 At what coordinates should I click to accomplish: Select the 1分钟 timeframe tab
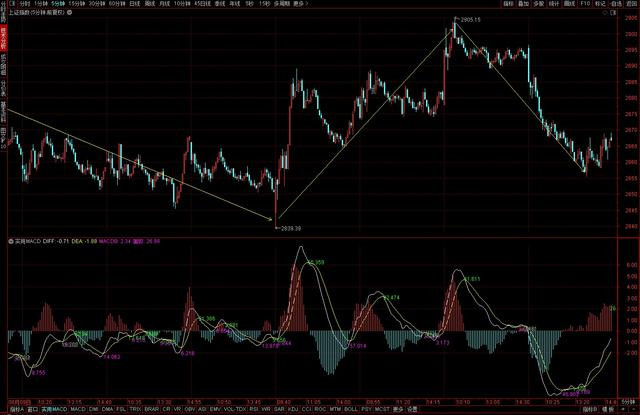click(x=41, y=4)
